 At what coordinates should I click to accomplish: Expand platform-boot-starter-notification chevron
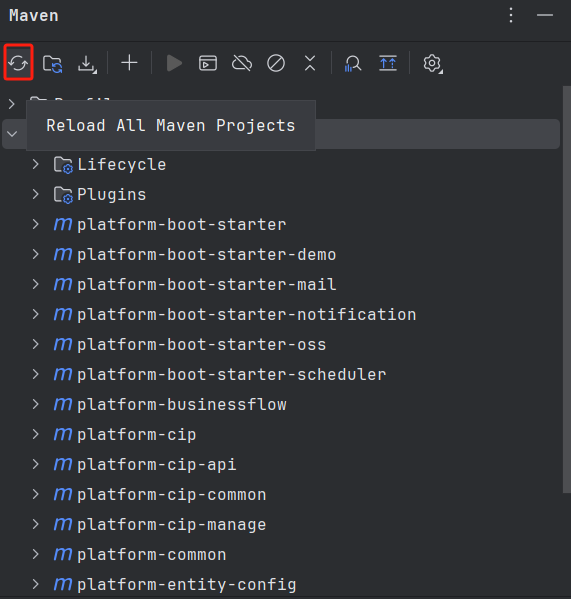[36, 314]
